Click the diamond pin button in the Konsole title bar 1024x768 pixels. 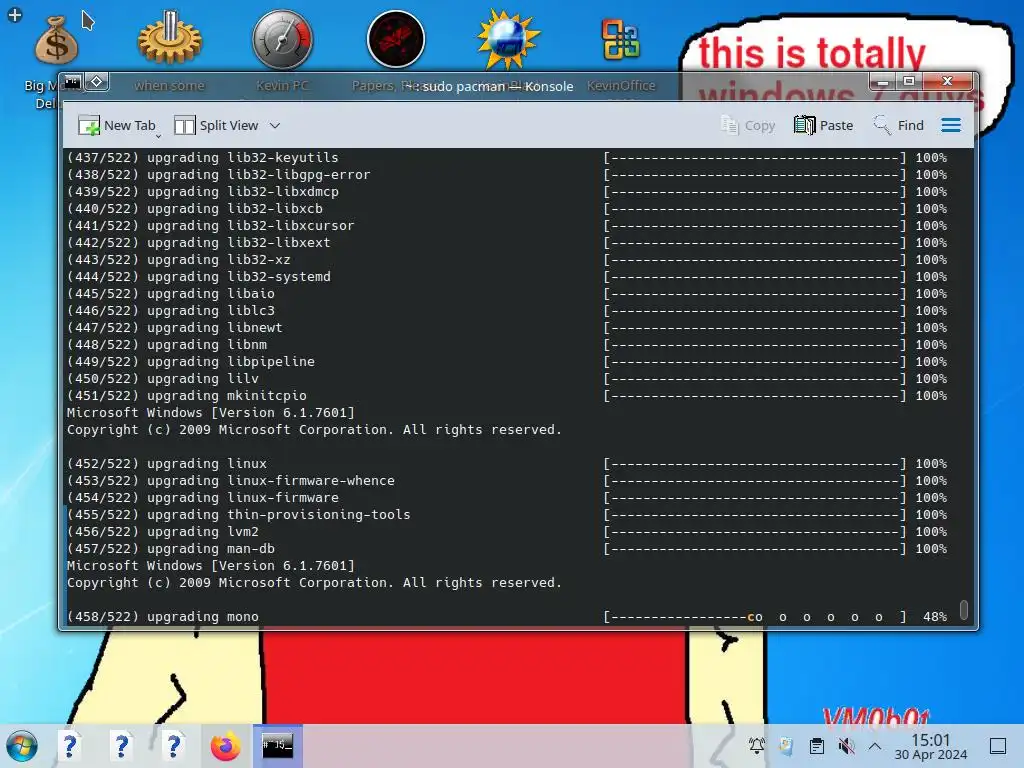coord(97,82)
